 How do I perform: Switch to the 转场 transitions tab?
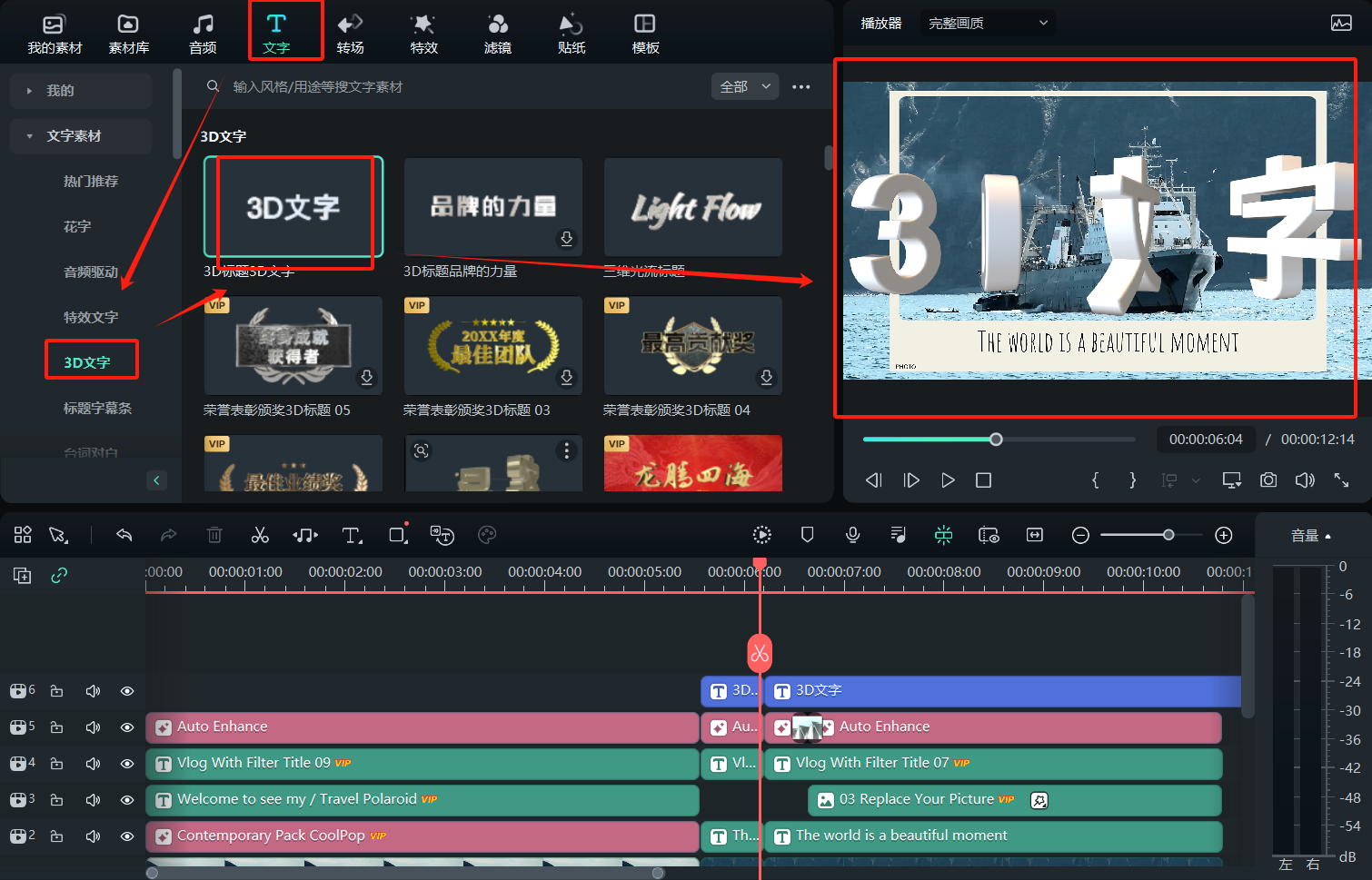coord(350,30)
